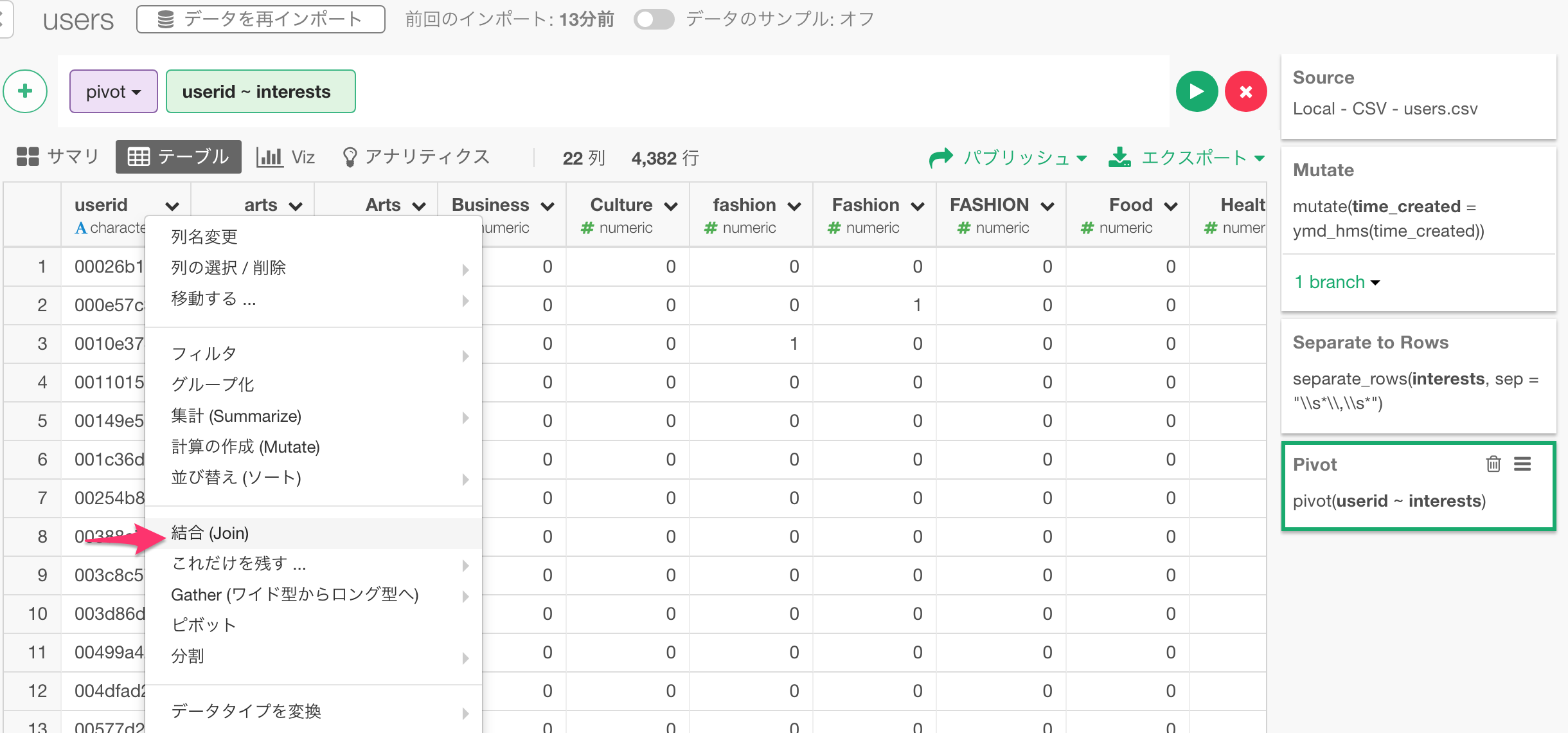Open the Arts capitalized column dropdown arrow
1568x733 pixels.
pos(419,206)
